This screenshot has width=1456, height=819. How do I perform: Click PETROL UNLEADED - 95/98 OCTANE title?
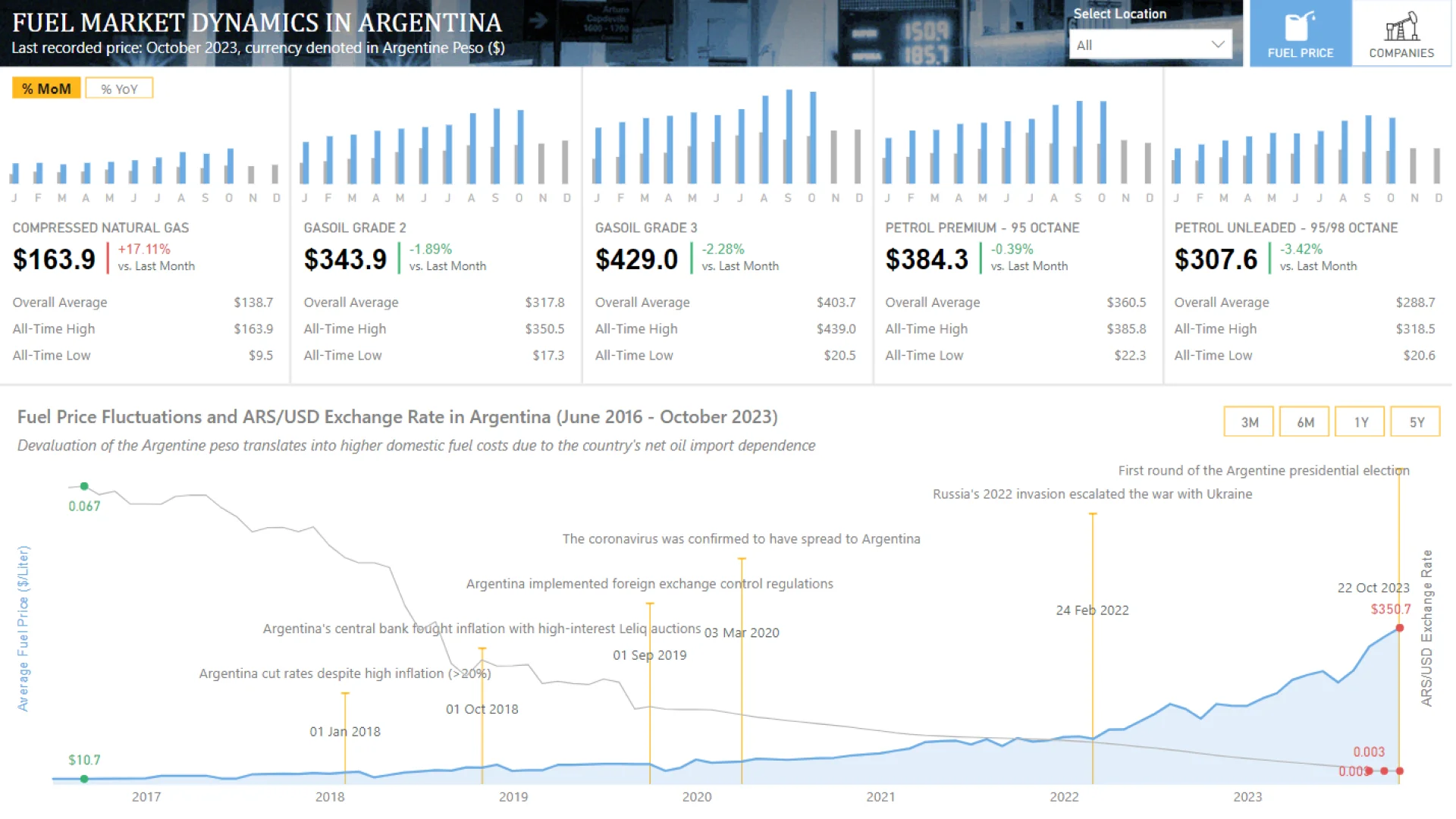click(x=1286, y=227)
